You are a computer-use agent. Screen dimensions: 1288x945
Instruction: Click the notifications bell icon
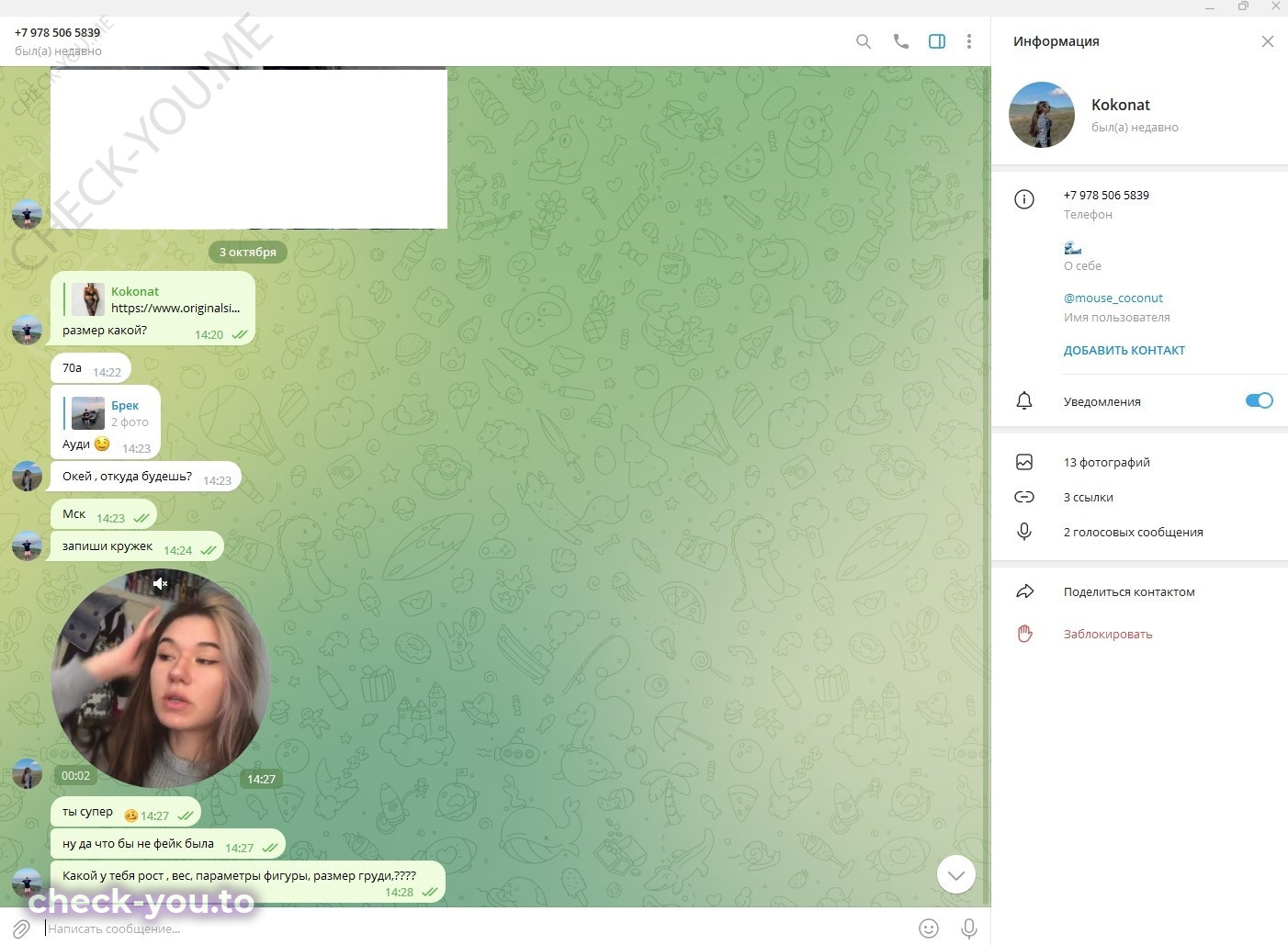pyautogui.click(x=1024, y=400)
